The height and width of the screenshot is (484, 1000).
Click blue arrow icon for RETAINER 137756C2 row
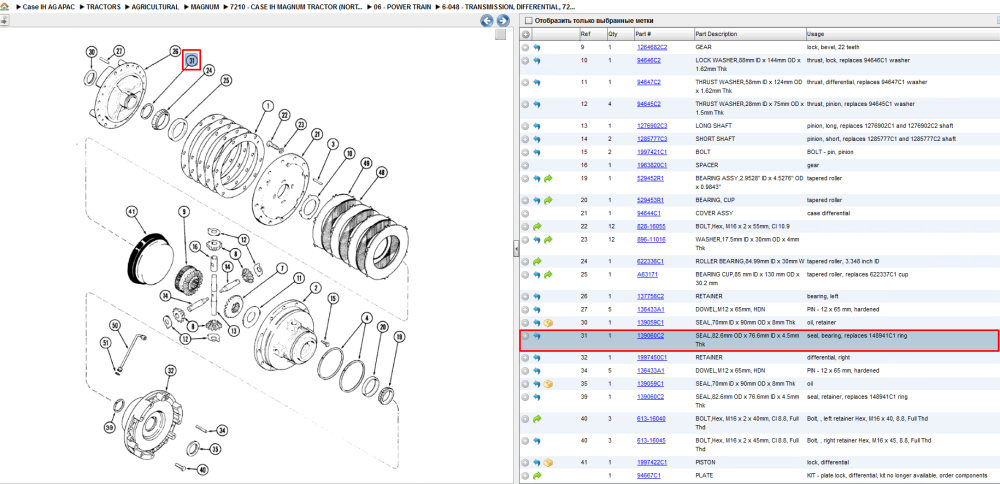[x=537, y=297]
